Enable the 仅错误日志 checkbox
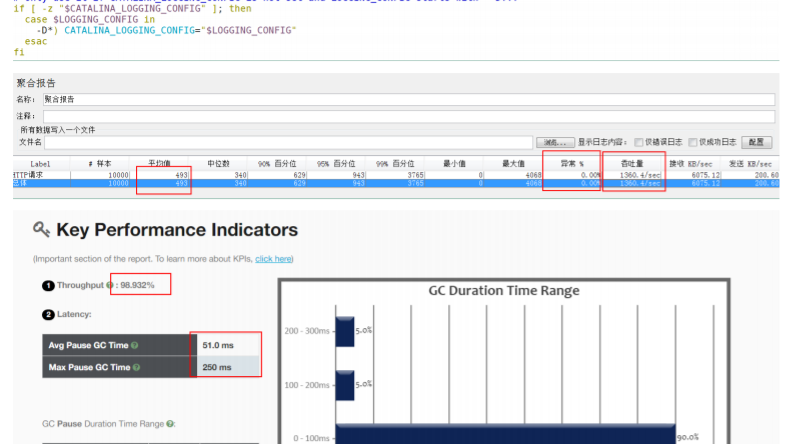The height and width of the screenshot is (444, 786). click(639, 142)
